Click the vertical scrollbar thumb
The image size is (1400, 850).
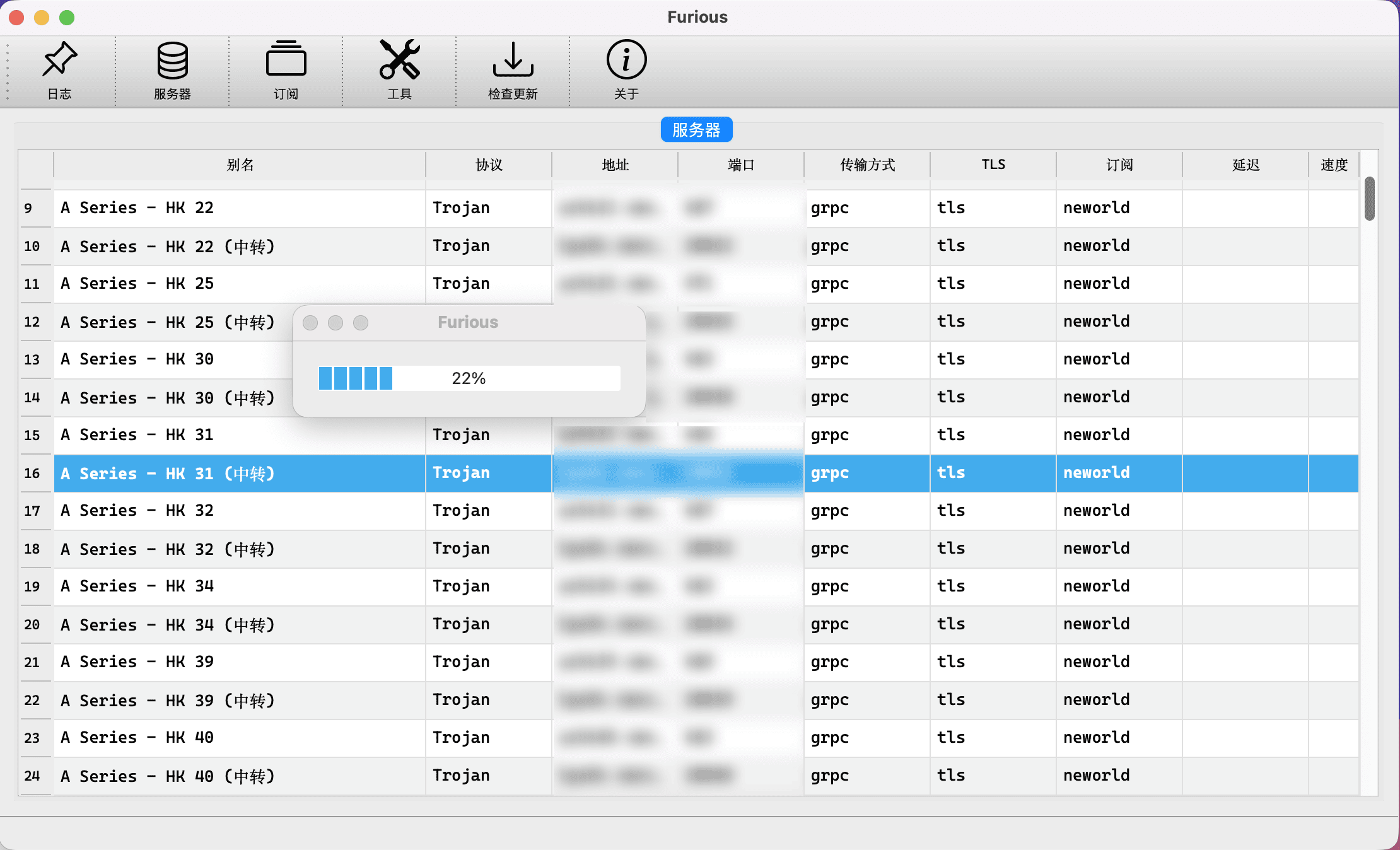(1369, 199)
